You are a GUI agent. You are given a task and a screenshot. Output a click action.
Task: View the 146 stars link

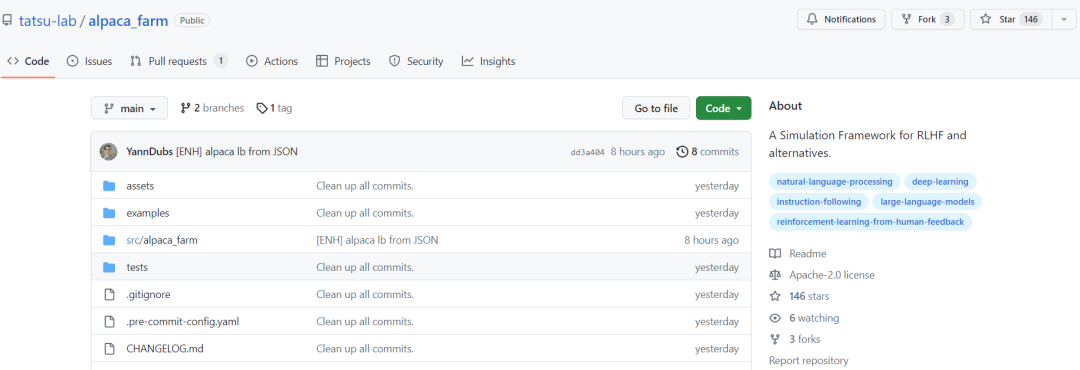pyautogui.click(x=809, y=296)
